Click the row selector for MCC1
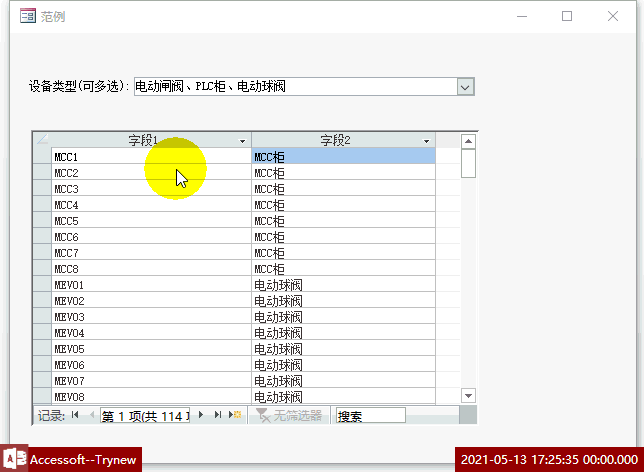Image resolution: width=644 pixels, height=472 pixels. (x=42, y=157)
